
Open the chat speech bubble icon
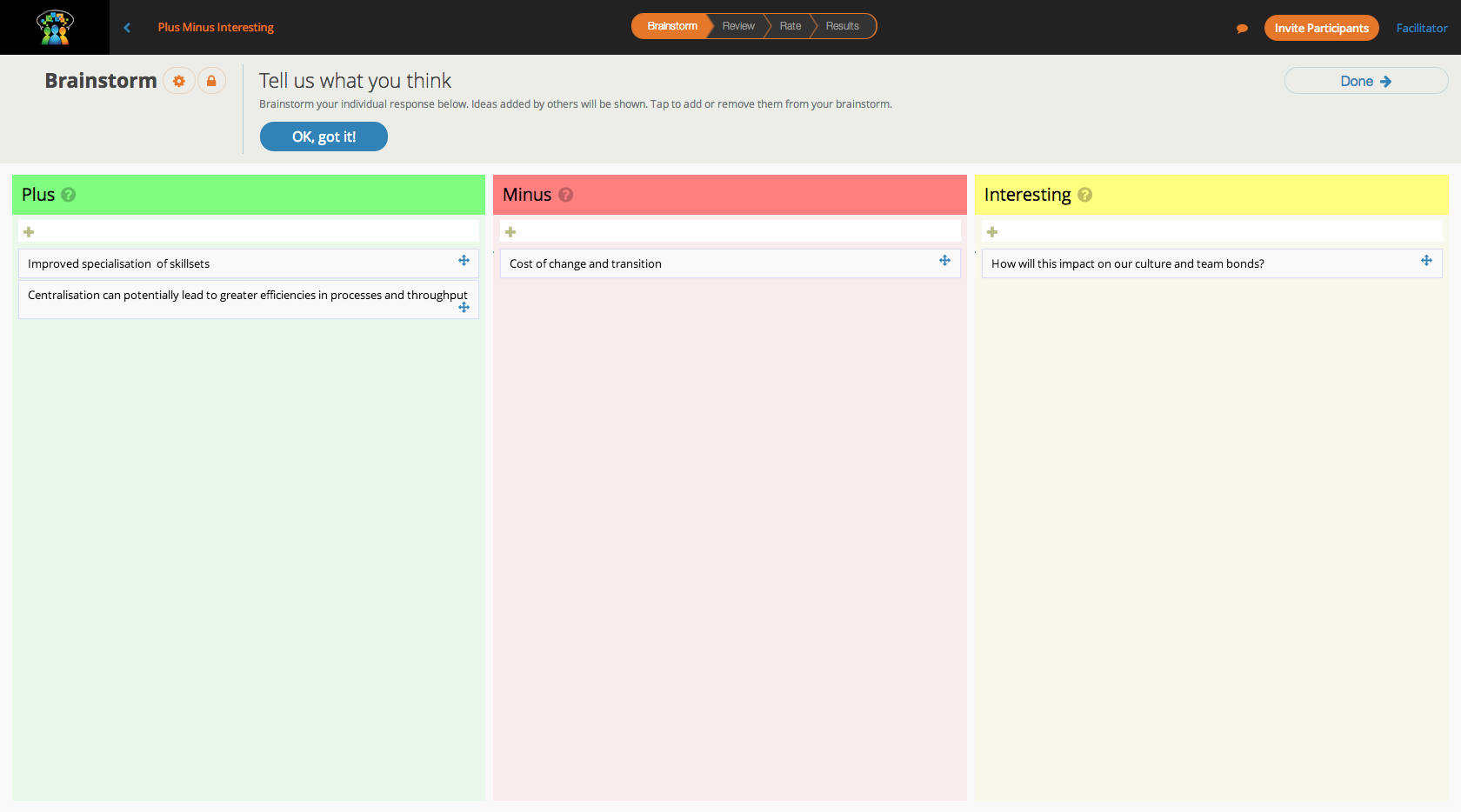coord(1242,29)
